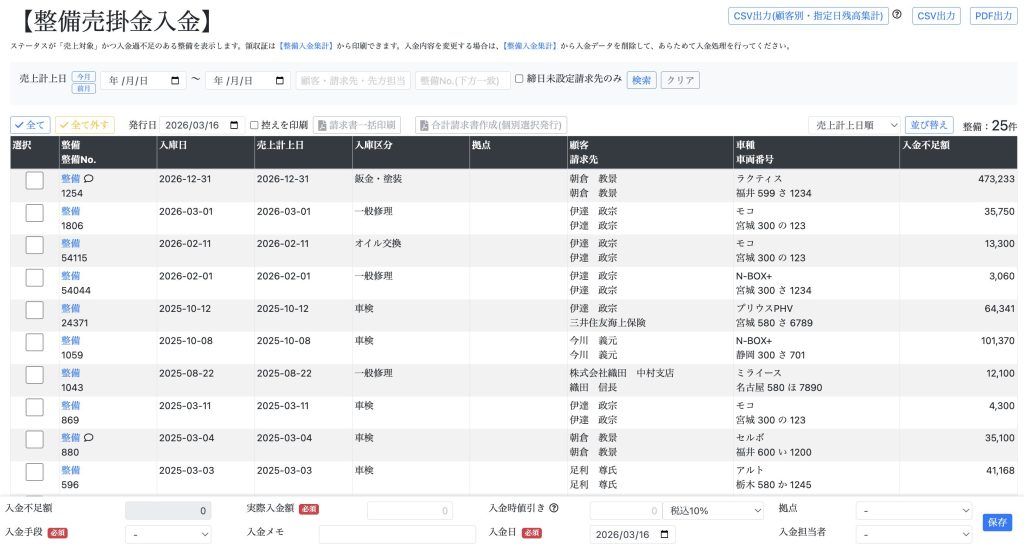This screenshot has height=549, width=1024.
Task: Open the 整備 link for No. 54115
Action: click(70, 243)
